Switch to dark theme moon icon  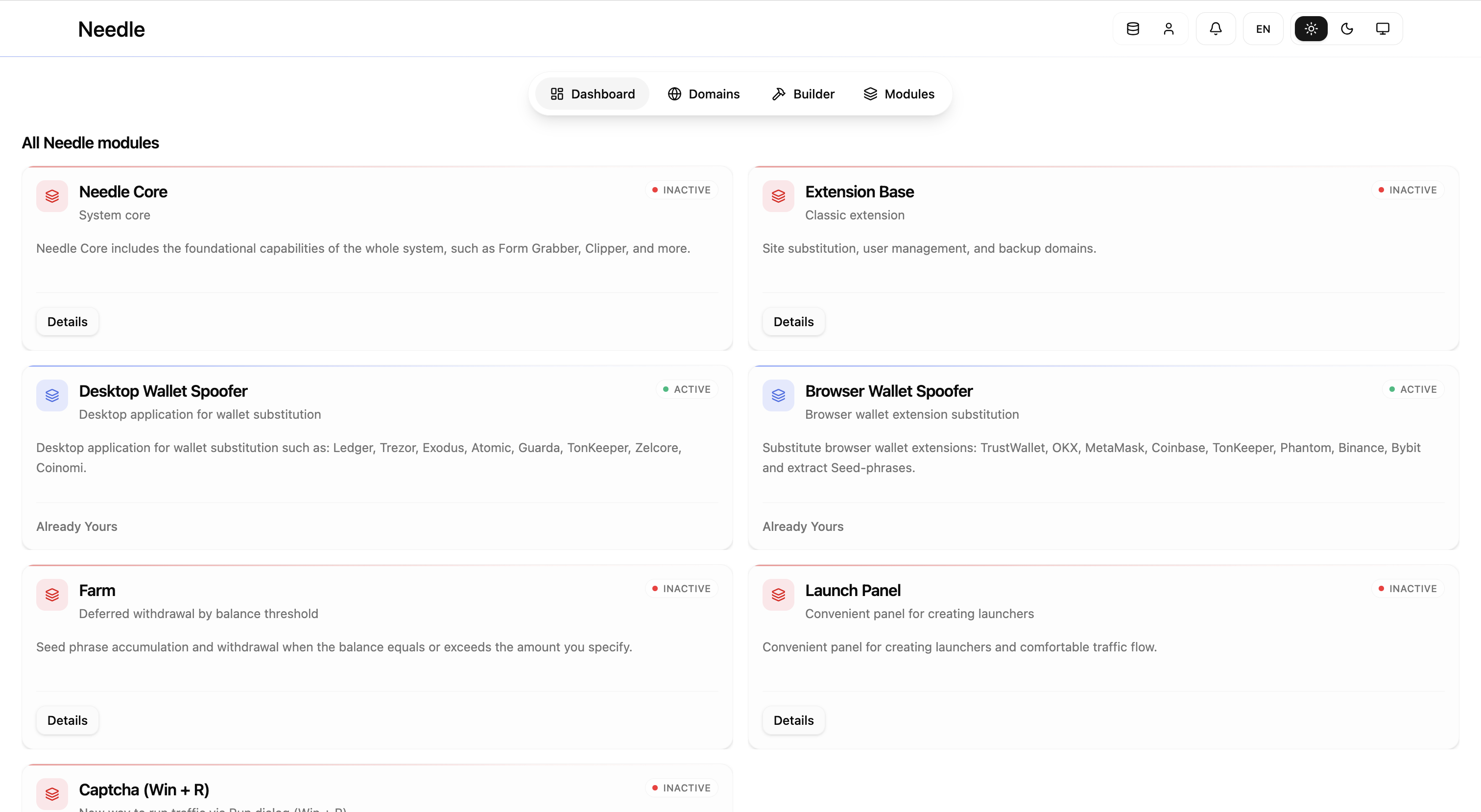[1346, 29]
